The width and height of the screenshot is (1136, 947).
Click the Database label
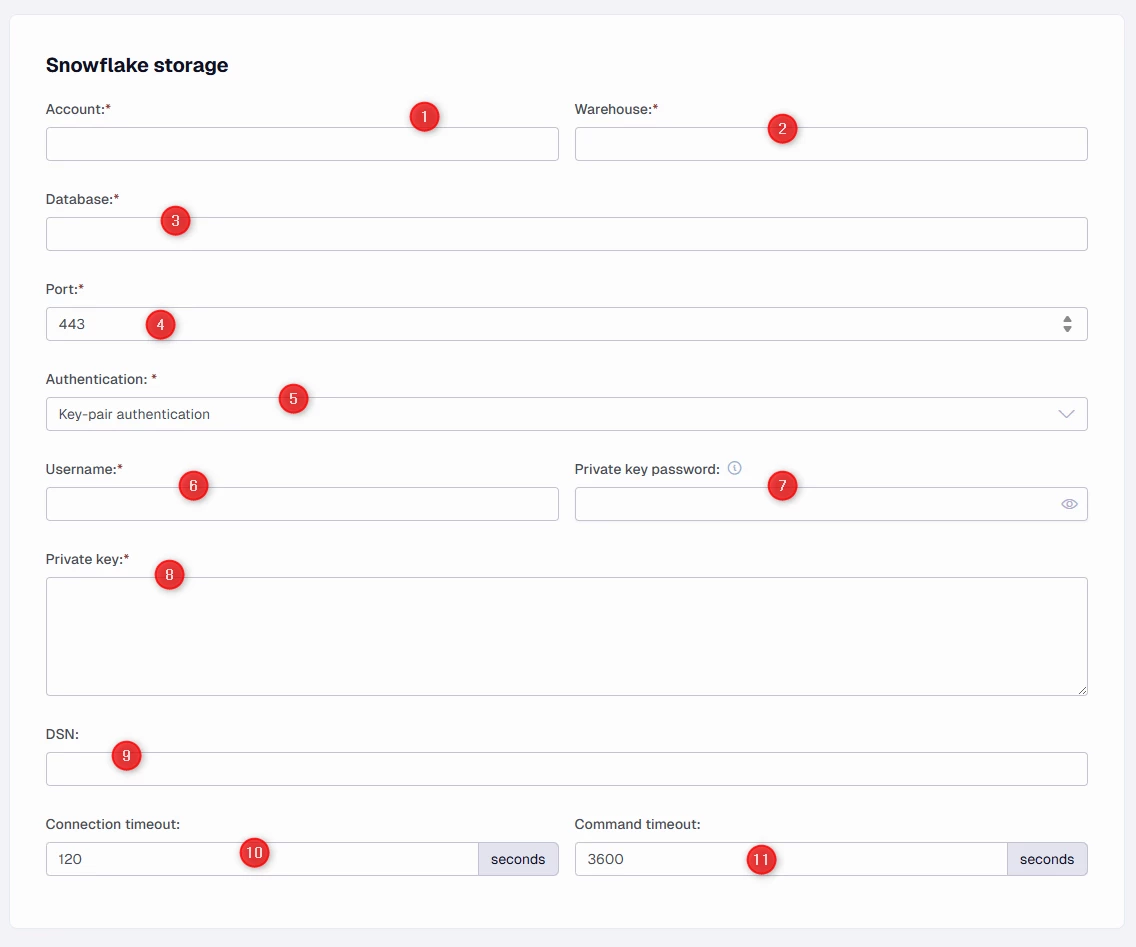tap(83, 199)
